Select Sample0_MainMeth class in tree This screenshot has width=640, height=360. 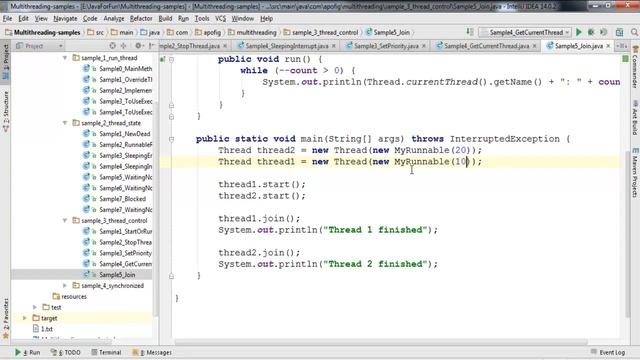click(x=125, y=69)
